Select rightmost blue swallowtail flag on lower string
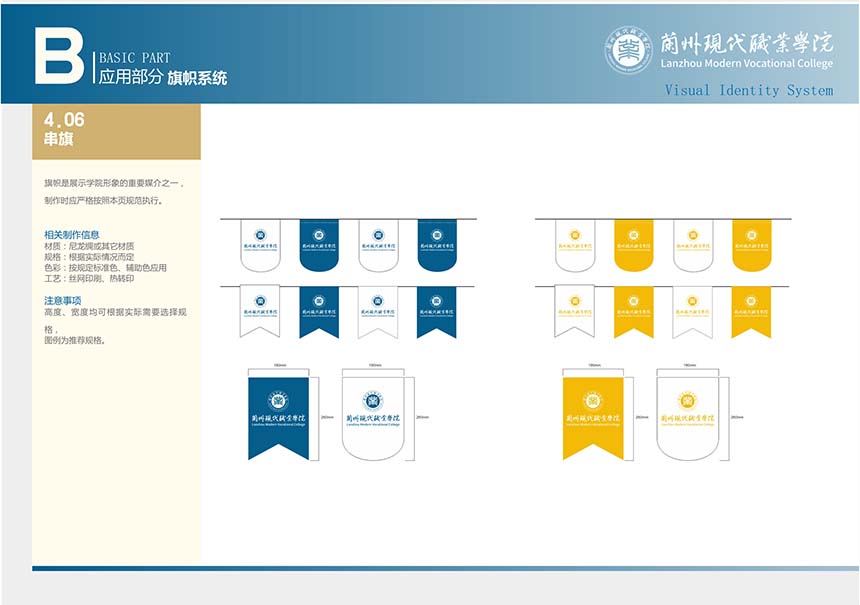Image resolution: width=860 pixels, height=605 pixels. [x=436, y=309]
